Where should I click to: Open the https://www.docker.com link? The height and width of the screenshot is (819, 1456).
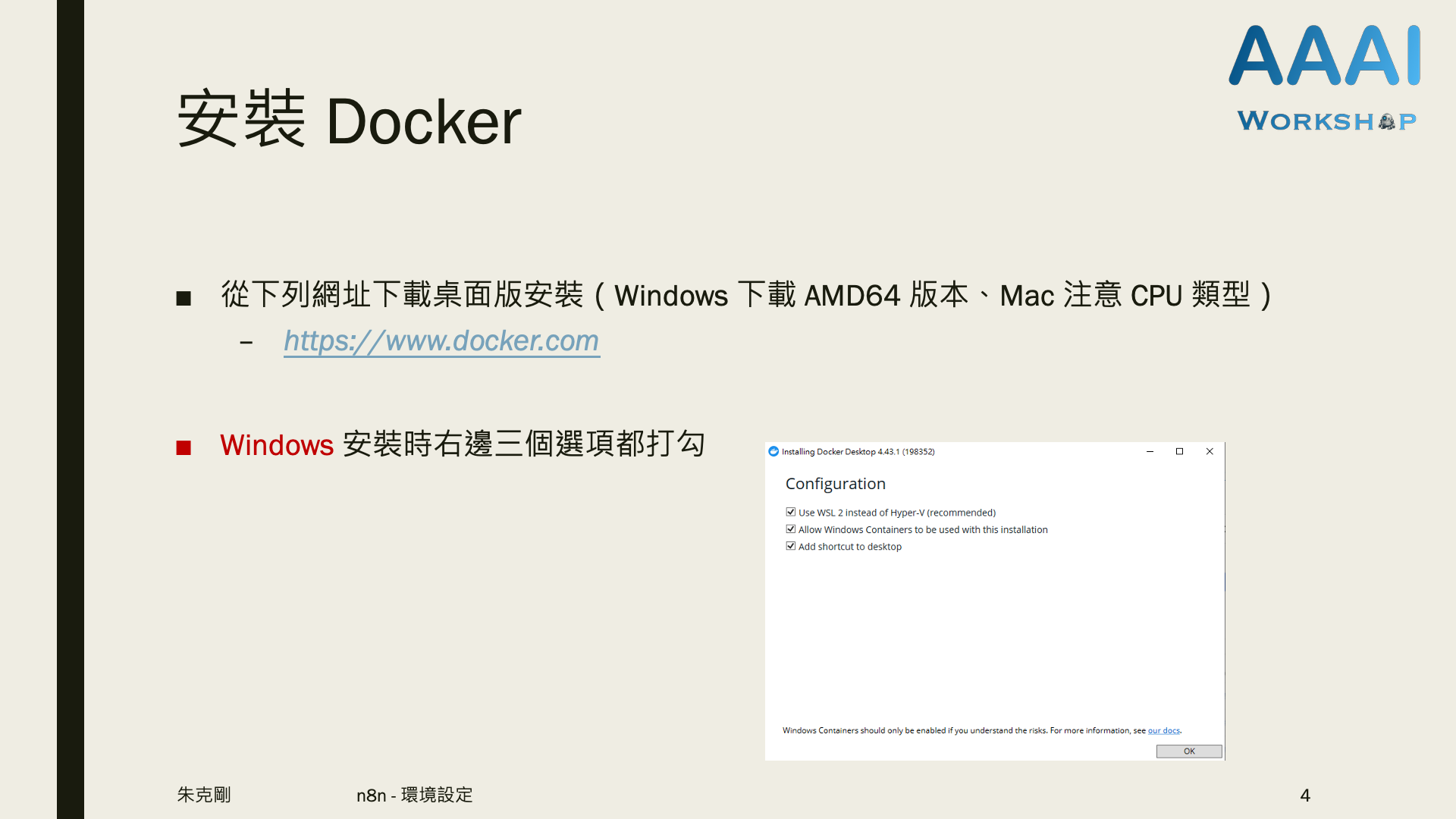[441, 341]
